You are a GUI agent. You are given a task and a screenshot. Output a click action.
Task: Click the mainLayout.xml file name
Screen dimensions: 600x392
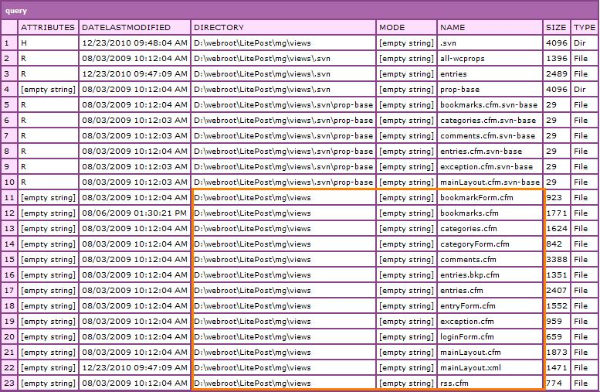(x=470, y=368)
